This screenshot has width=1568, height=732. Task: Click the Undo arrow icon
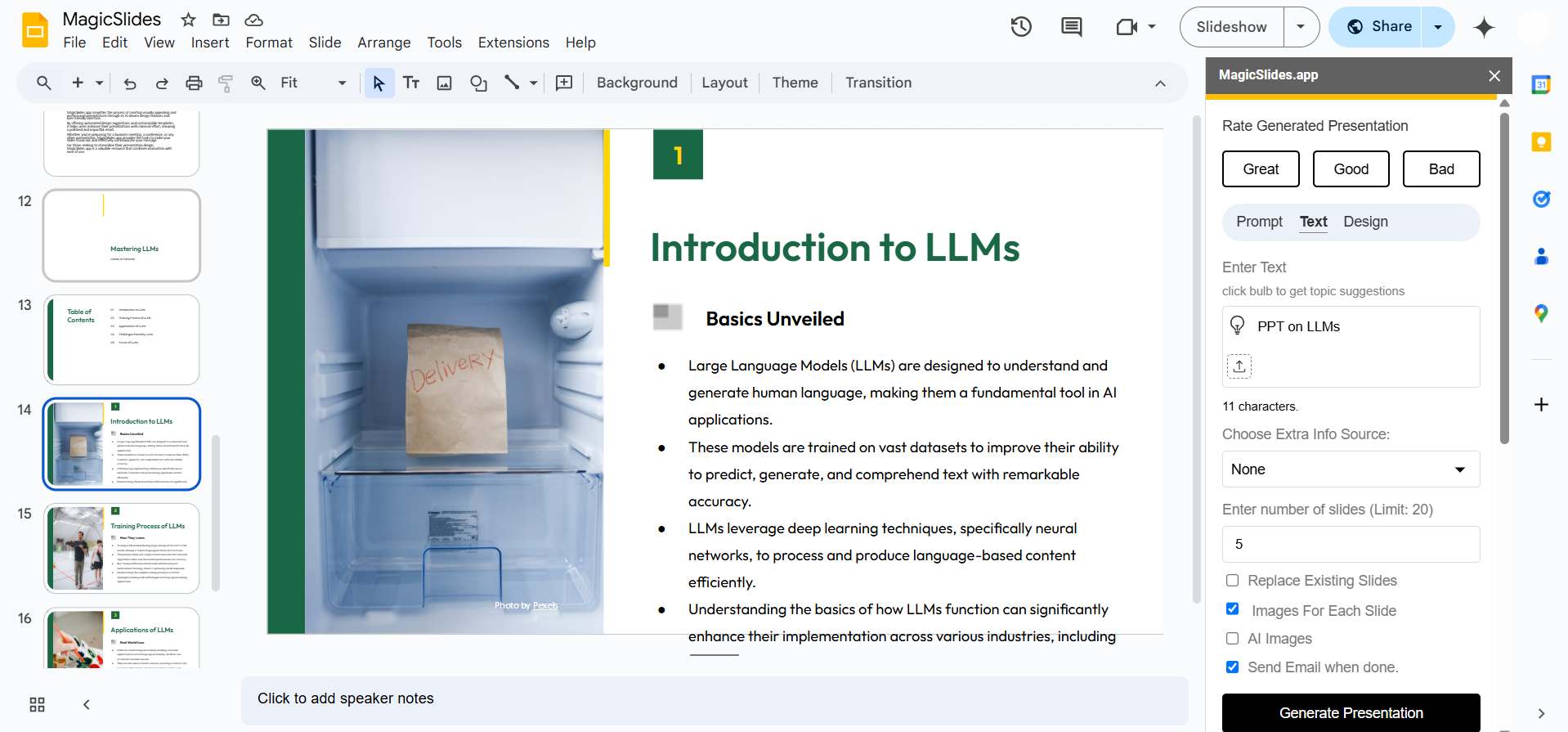(130, 83)
